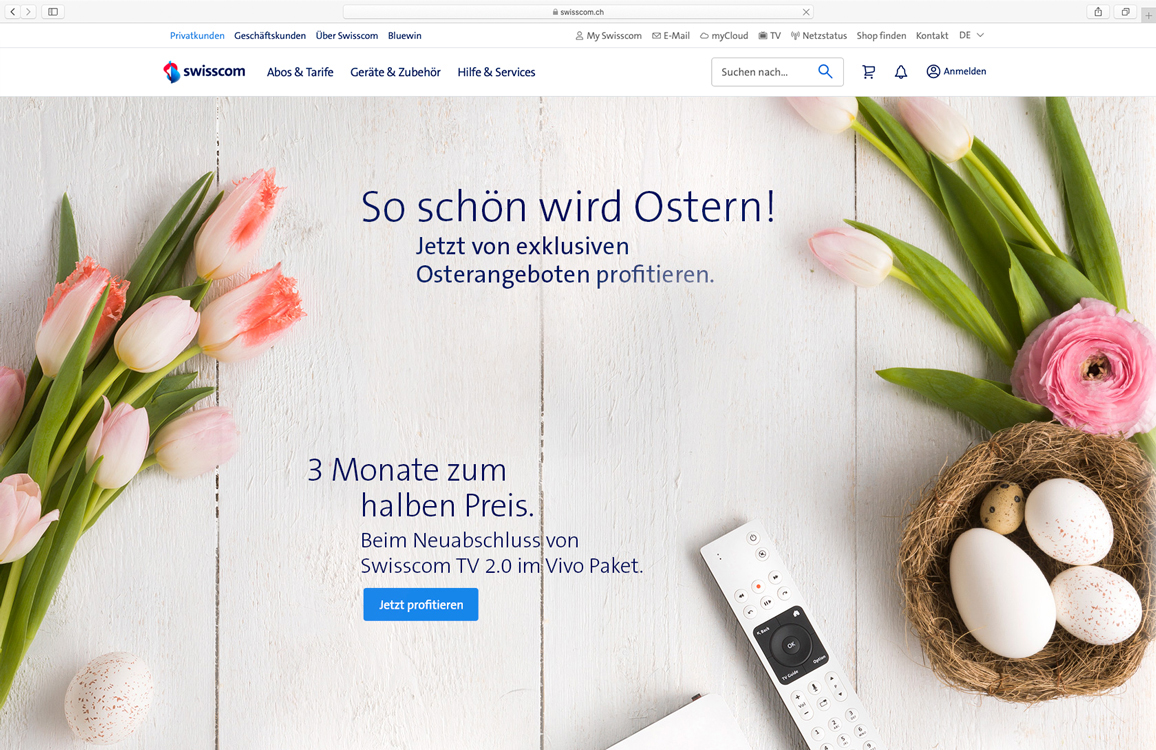Open TV from the top bar
This screenshot has height=750, width=1156.
tap(770, 35)
